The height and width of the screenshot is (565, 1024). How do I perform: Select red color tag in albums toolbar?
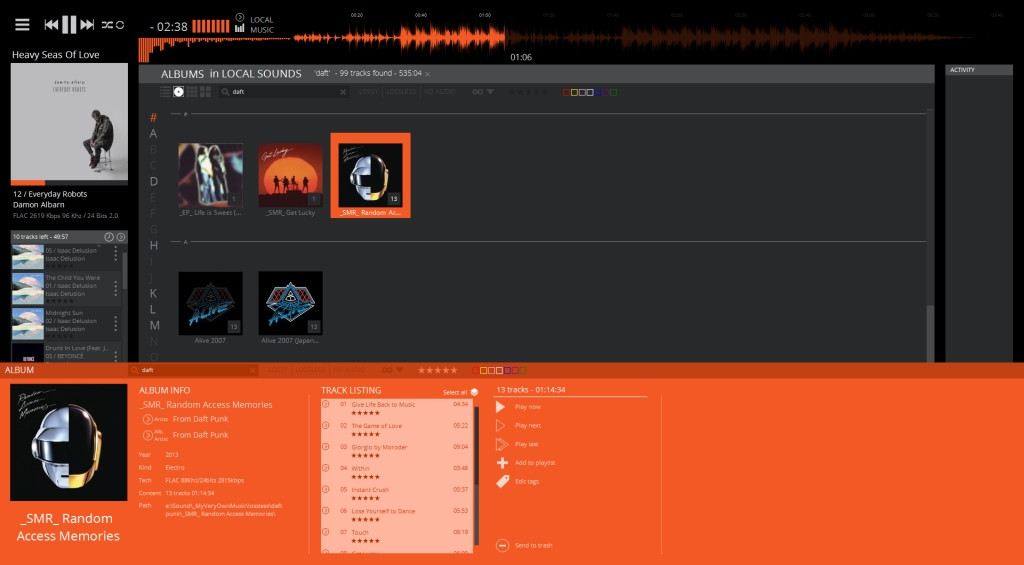(x=566, y=92)
